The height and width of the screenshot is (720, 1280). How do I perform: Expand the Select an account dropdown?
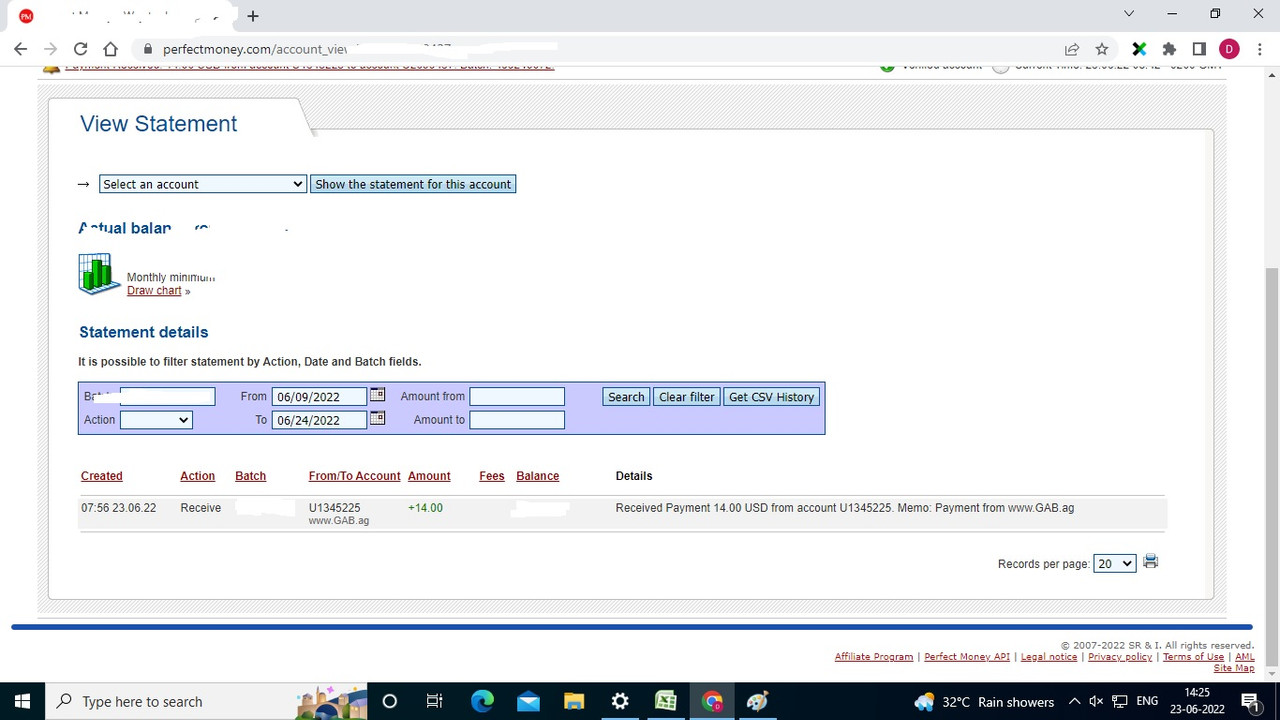[202, 184]
